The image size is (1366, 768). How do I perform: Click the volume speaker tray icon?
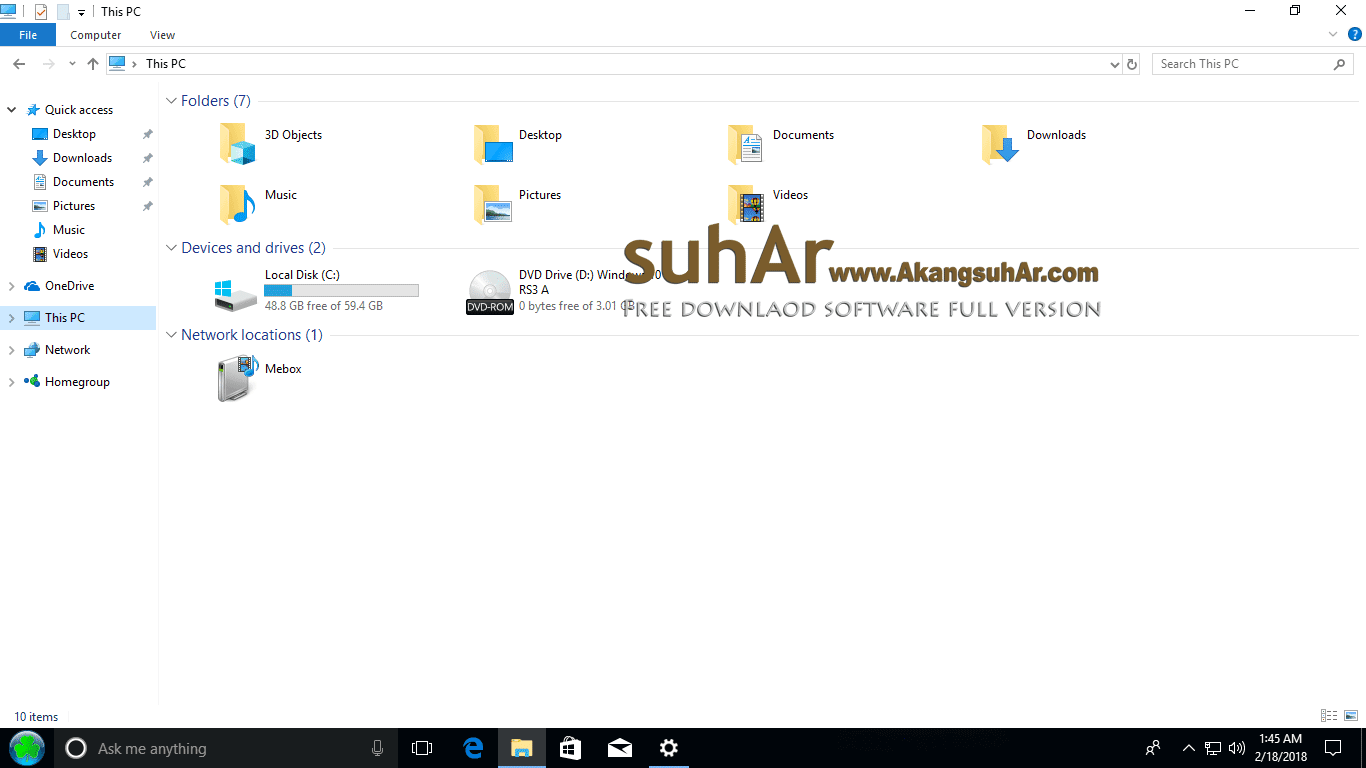[1237, 748]
